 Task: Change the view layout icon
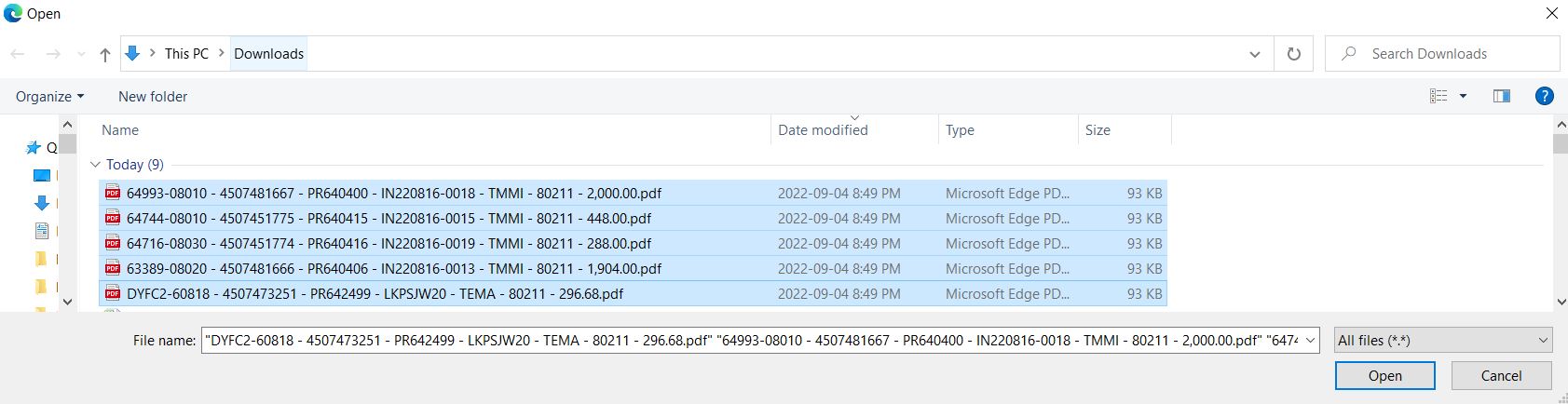point(1438,96)
